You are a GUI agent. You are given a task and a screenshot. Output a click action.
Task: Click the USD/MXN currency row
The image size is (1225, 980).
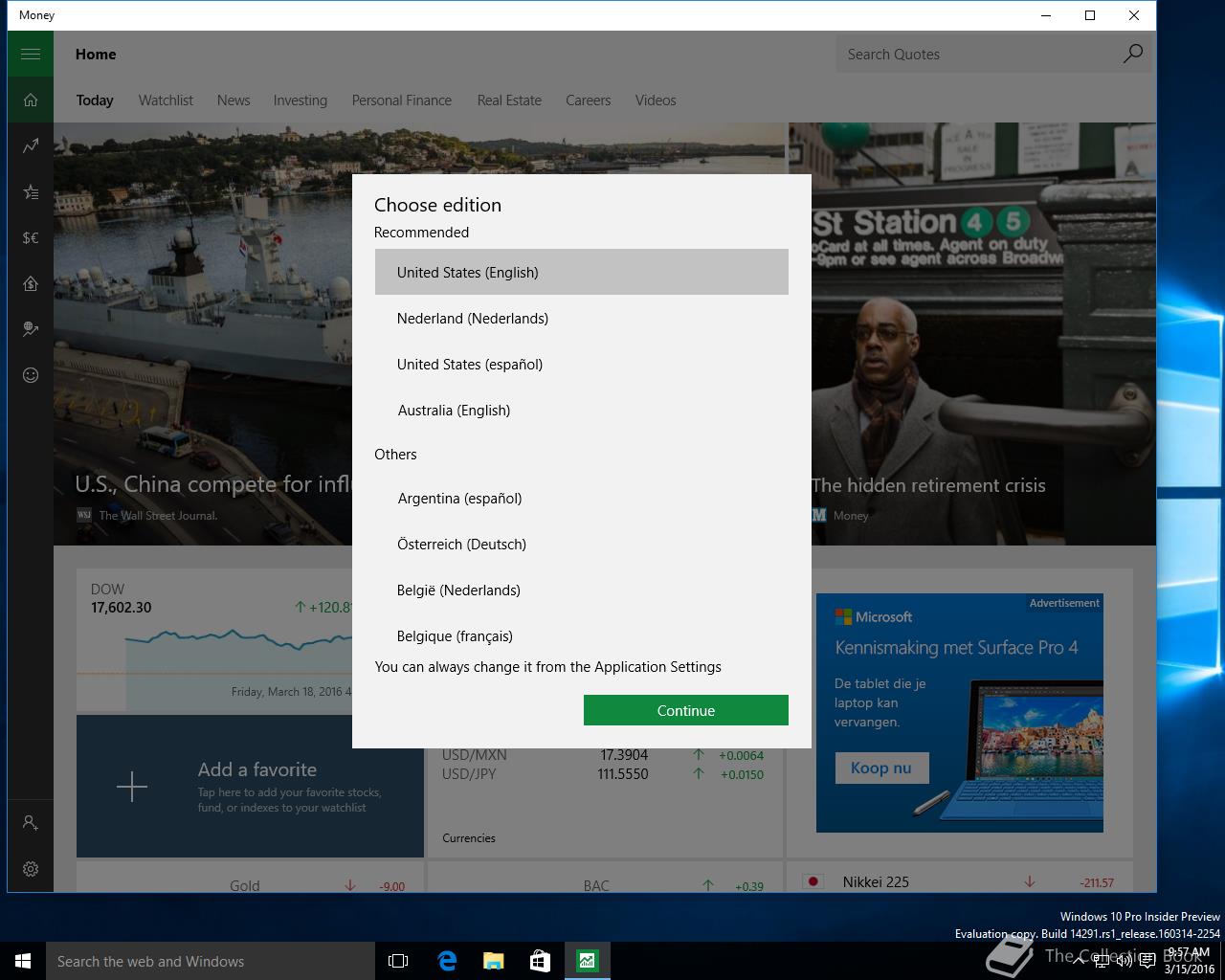(x=603, y=755)
